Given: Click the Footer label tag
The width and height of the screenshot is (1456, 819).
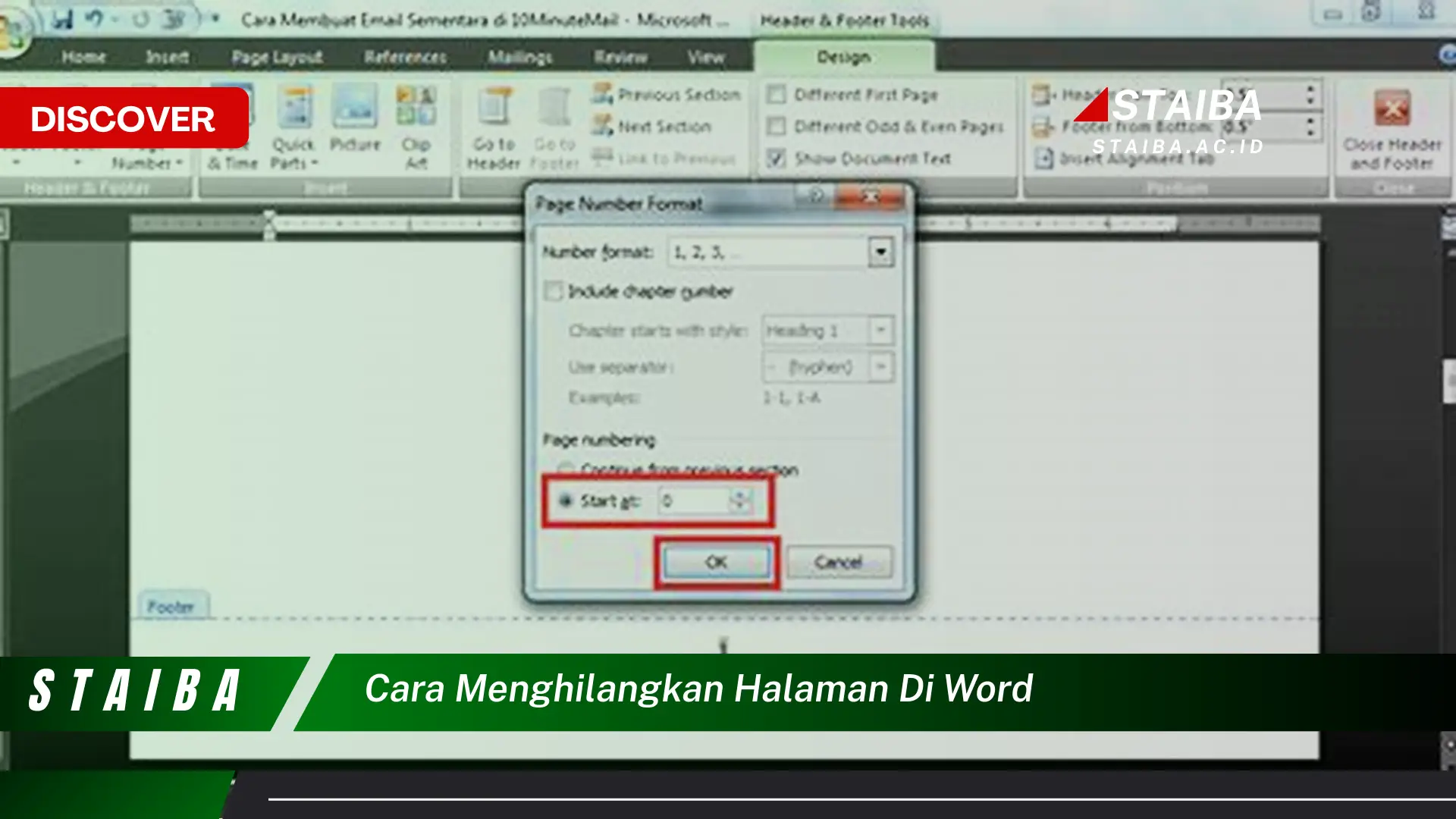Looking at the screenshot, I should (x=171, y=607).
